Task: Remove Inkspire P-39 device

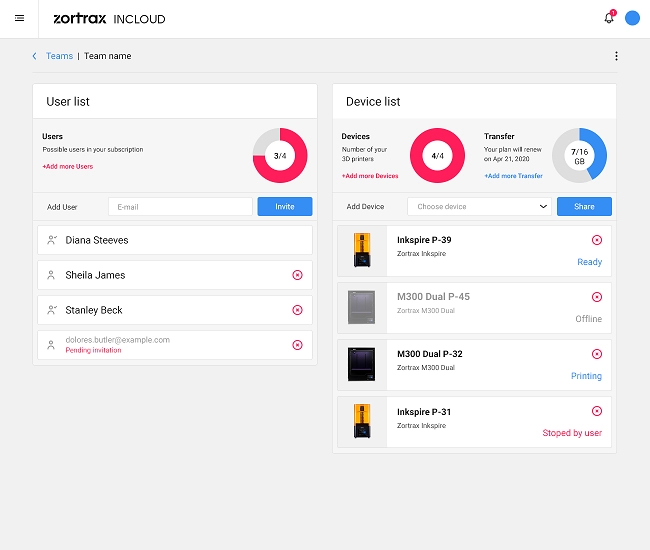Action: (x=597, y=240)
